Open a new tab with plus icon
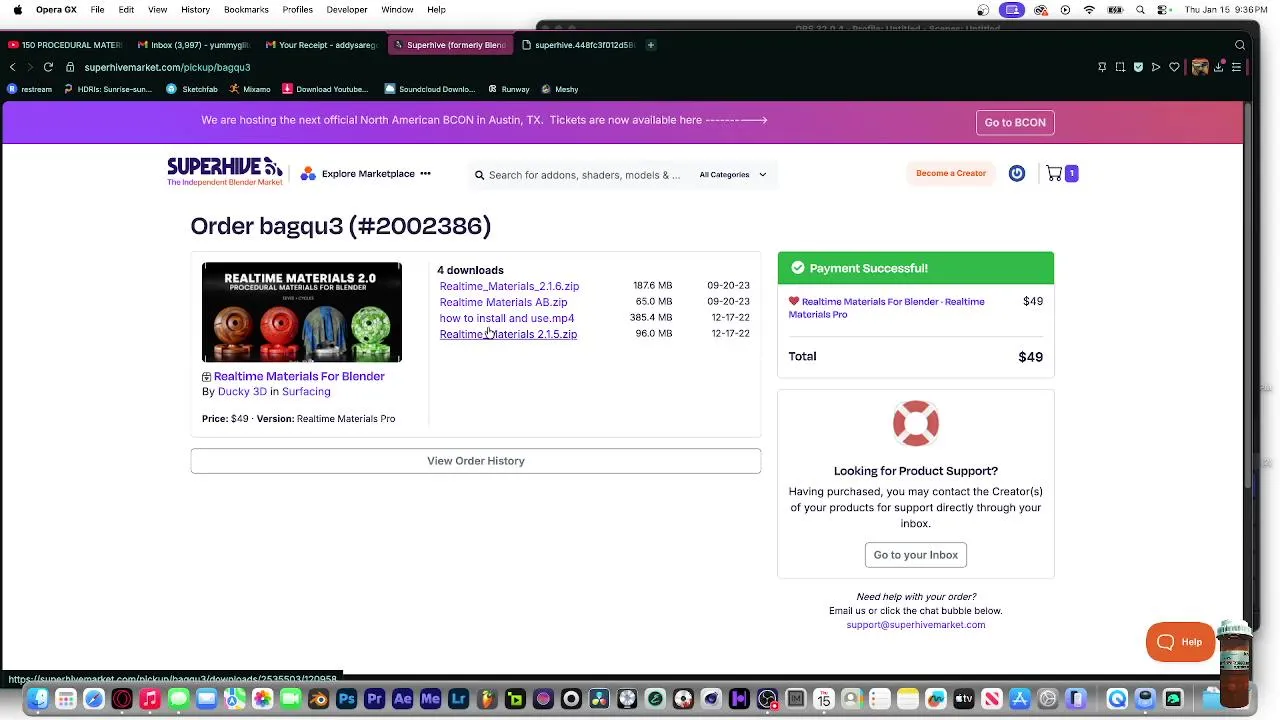This screenshot has height=720, width=1280. click(650, 45)
